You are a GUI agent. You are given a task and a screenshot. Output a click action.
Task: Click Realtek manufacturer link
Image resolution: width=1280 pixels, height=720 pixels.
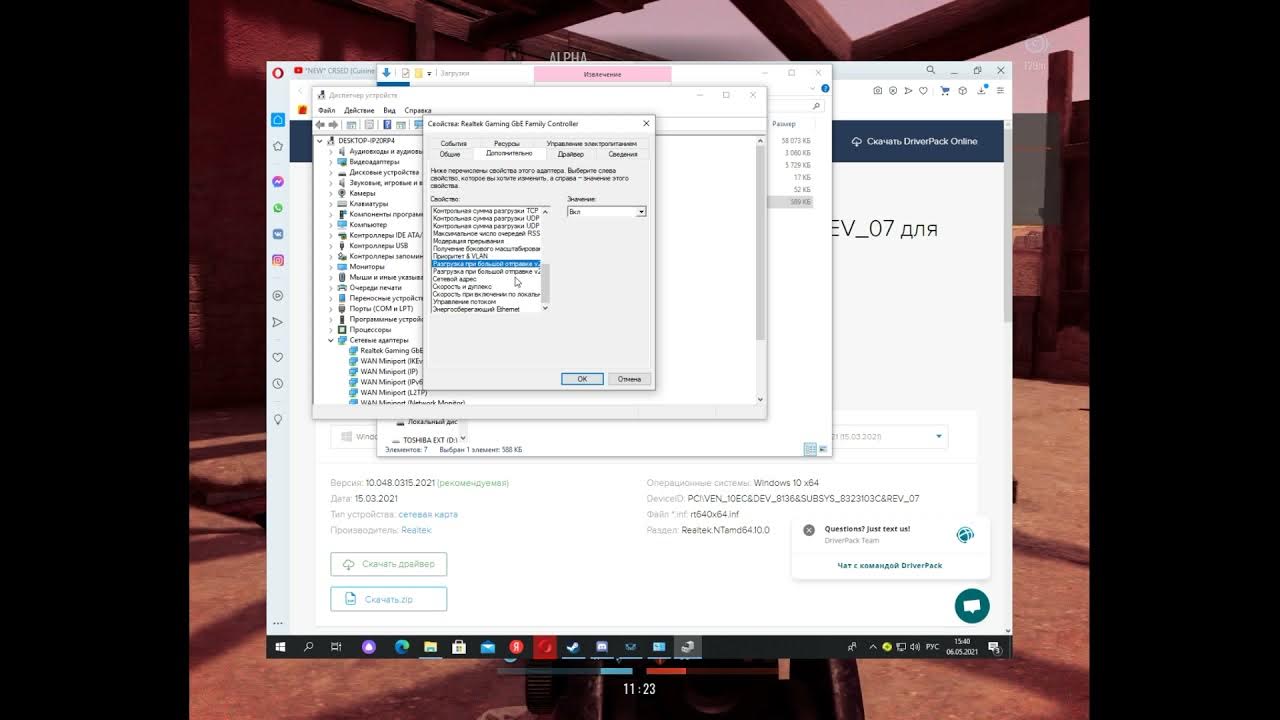416,530
